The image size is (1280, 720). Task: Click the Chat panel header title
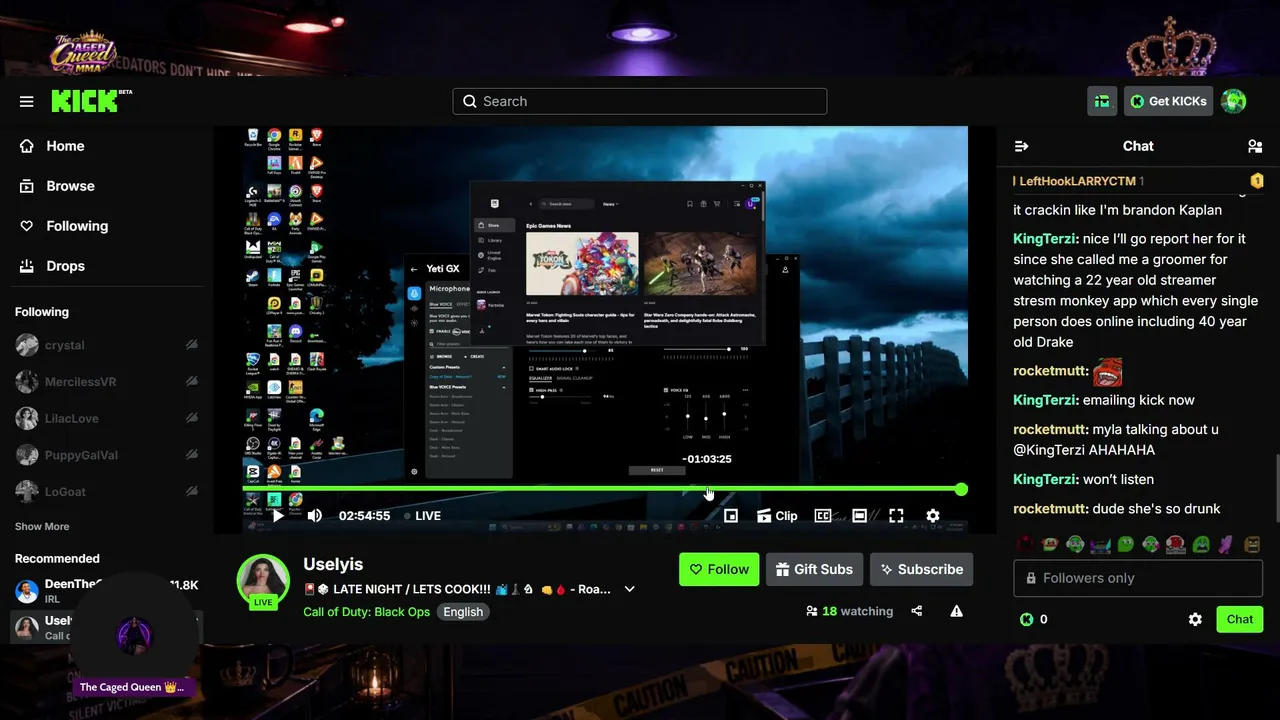coord(1138,146)
